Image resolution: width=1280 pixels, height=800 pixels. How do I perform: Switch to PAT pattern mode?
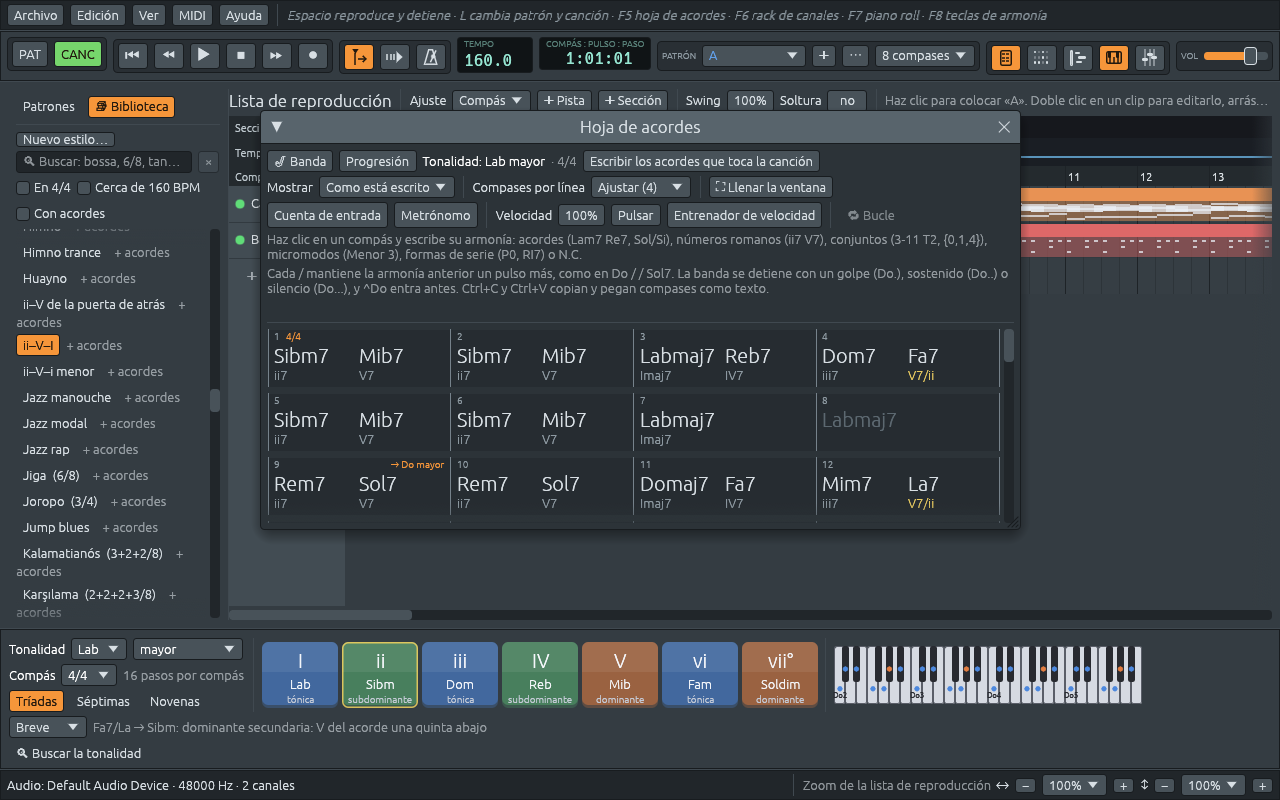pyautogui.click(x=30, y=55)
